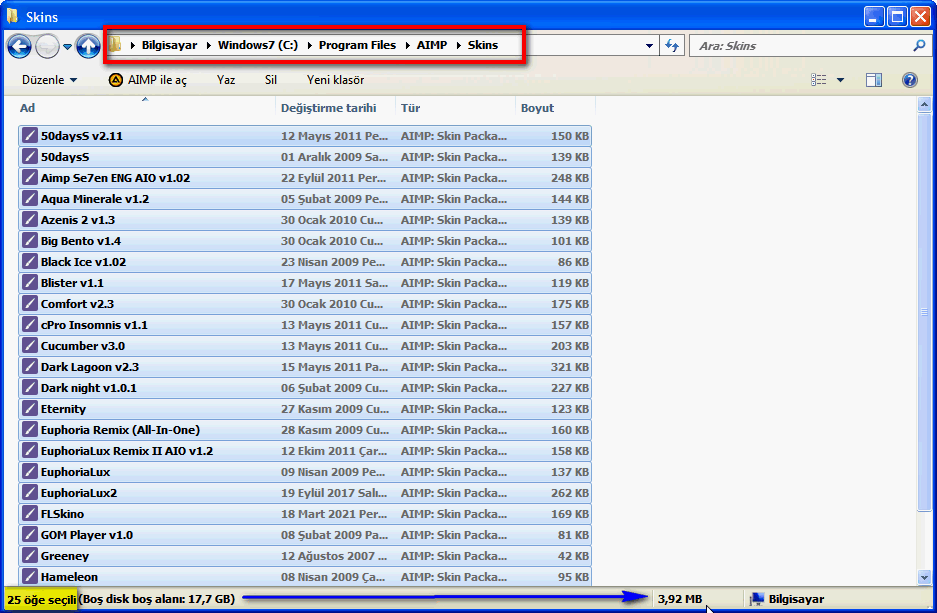
Task: Open the recent pages dropdown arrow
Action: click(68, 47)
